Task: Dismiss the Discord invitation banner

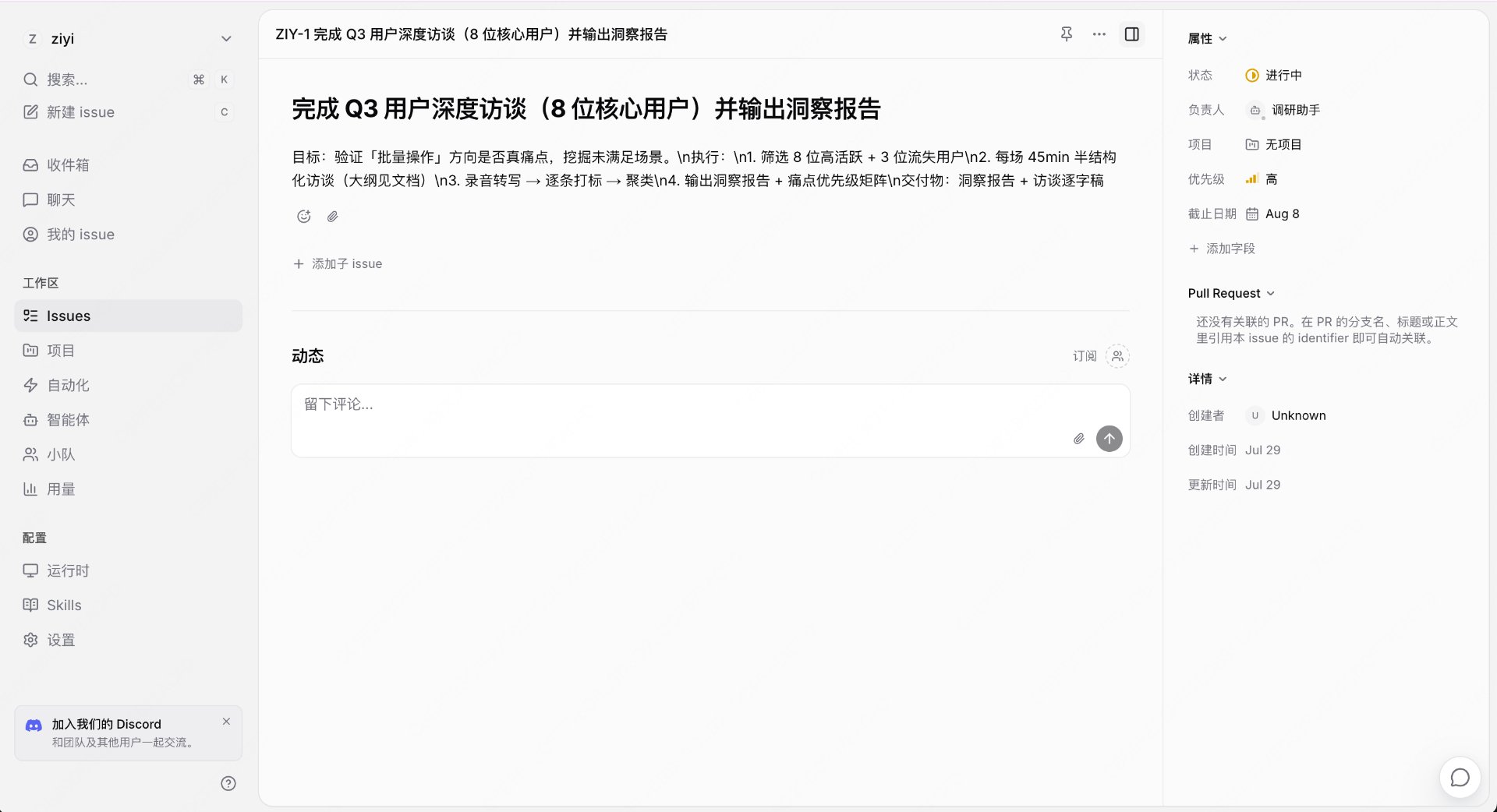Action: tap(226, 722)
